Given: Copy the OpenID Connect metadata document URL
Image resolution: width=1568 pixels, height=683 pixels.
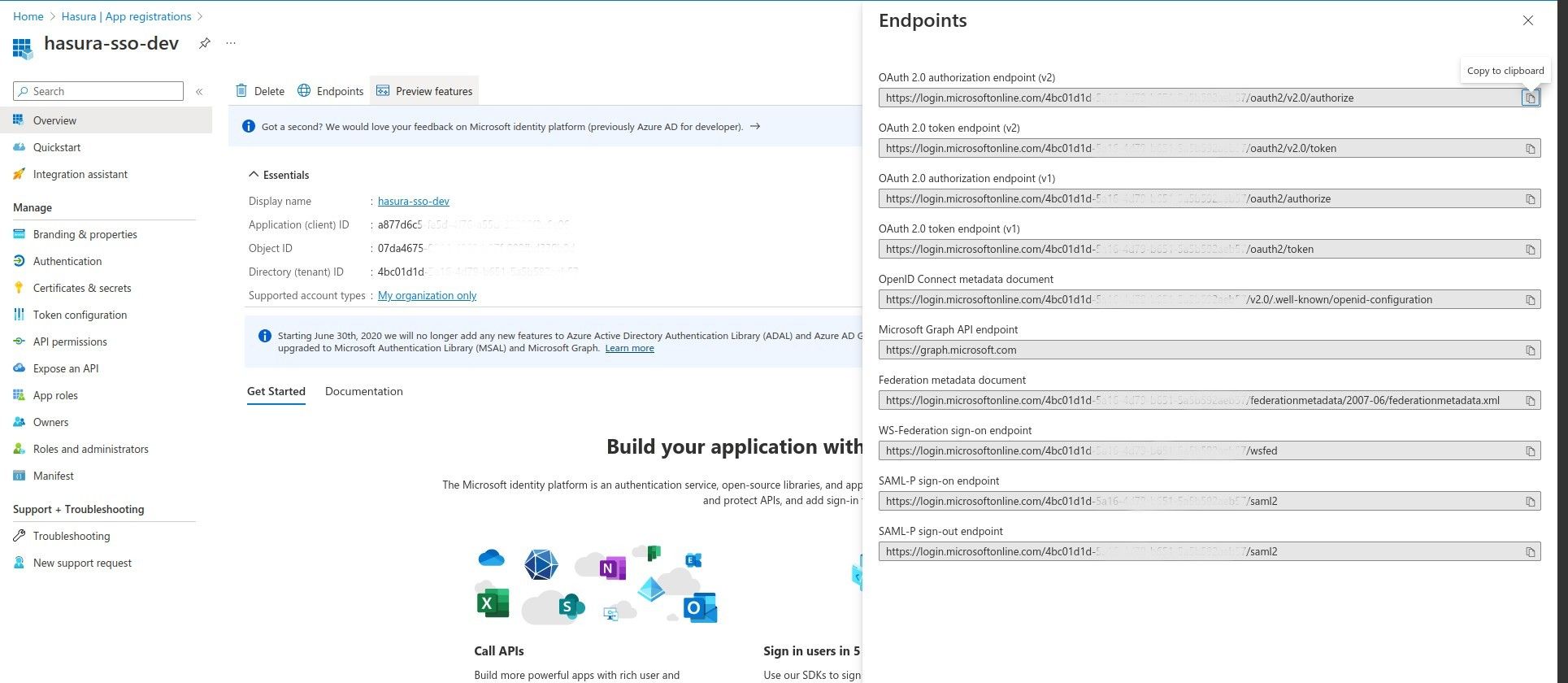Looking at the screenshot, I should [1529, 299].
